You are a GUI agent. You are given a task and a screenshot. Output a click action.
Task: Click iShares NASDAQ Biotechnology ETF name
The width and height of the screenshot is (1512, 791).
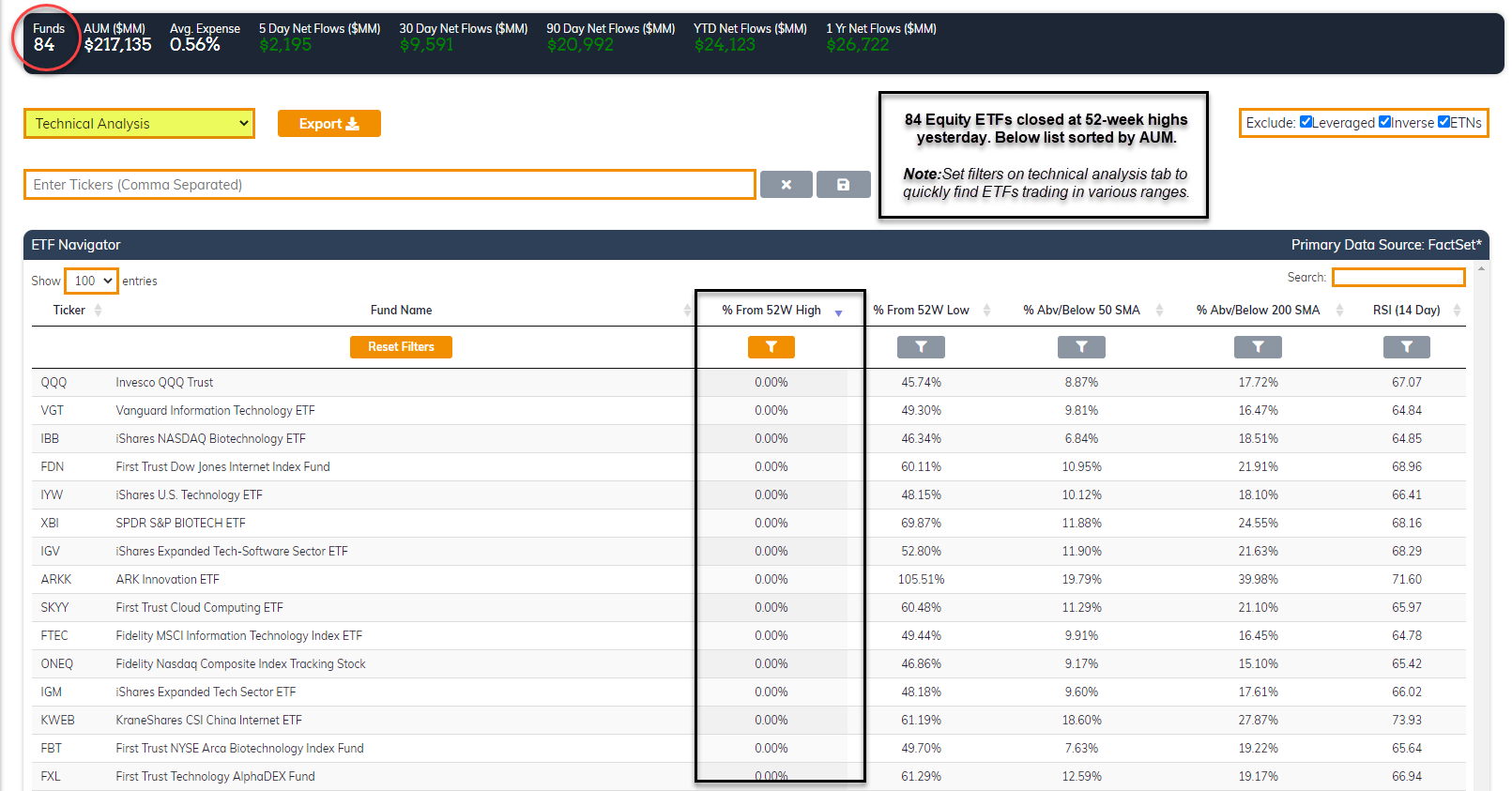210,439
